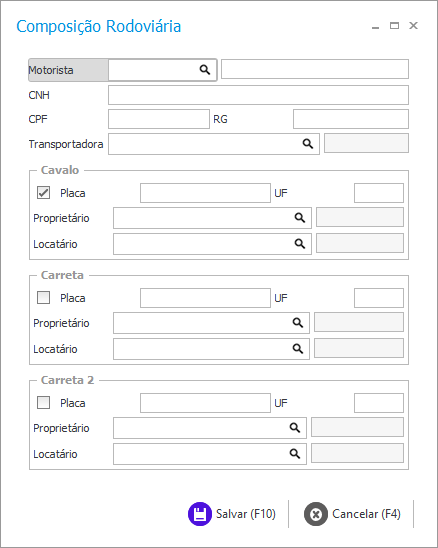The height and width of the screenshot is (548, 438).
Task: Search for the Cavalo Locatário
Action: (x=300, y=244)
